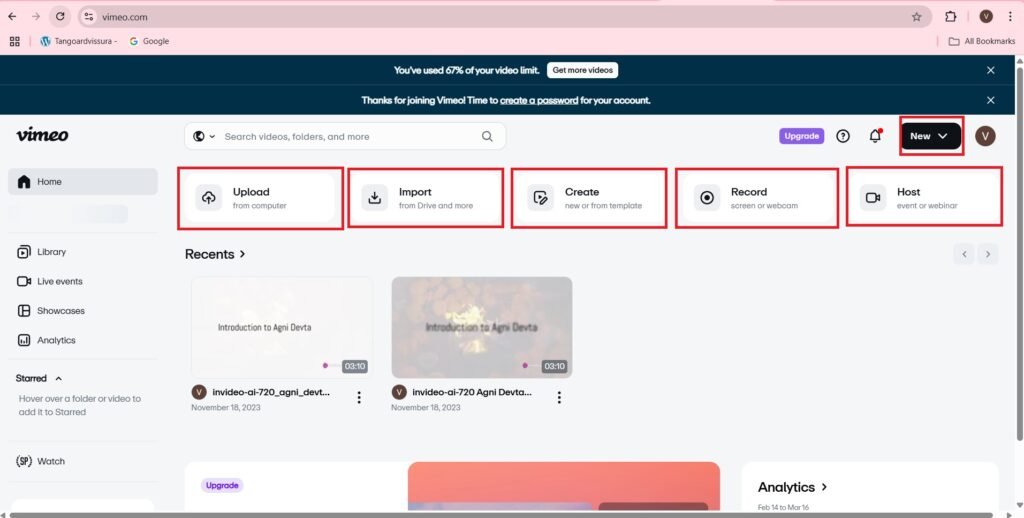Image resolution: width=1024 pixels, height=518 pixels.
Task: Click the horizontal page scrollbar
Action: click(502, 515)
